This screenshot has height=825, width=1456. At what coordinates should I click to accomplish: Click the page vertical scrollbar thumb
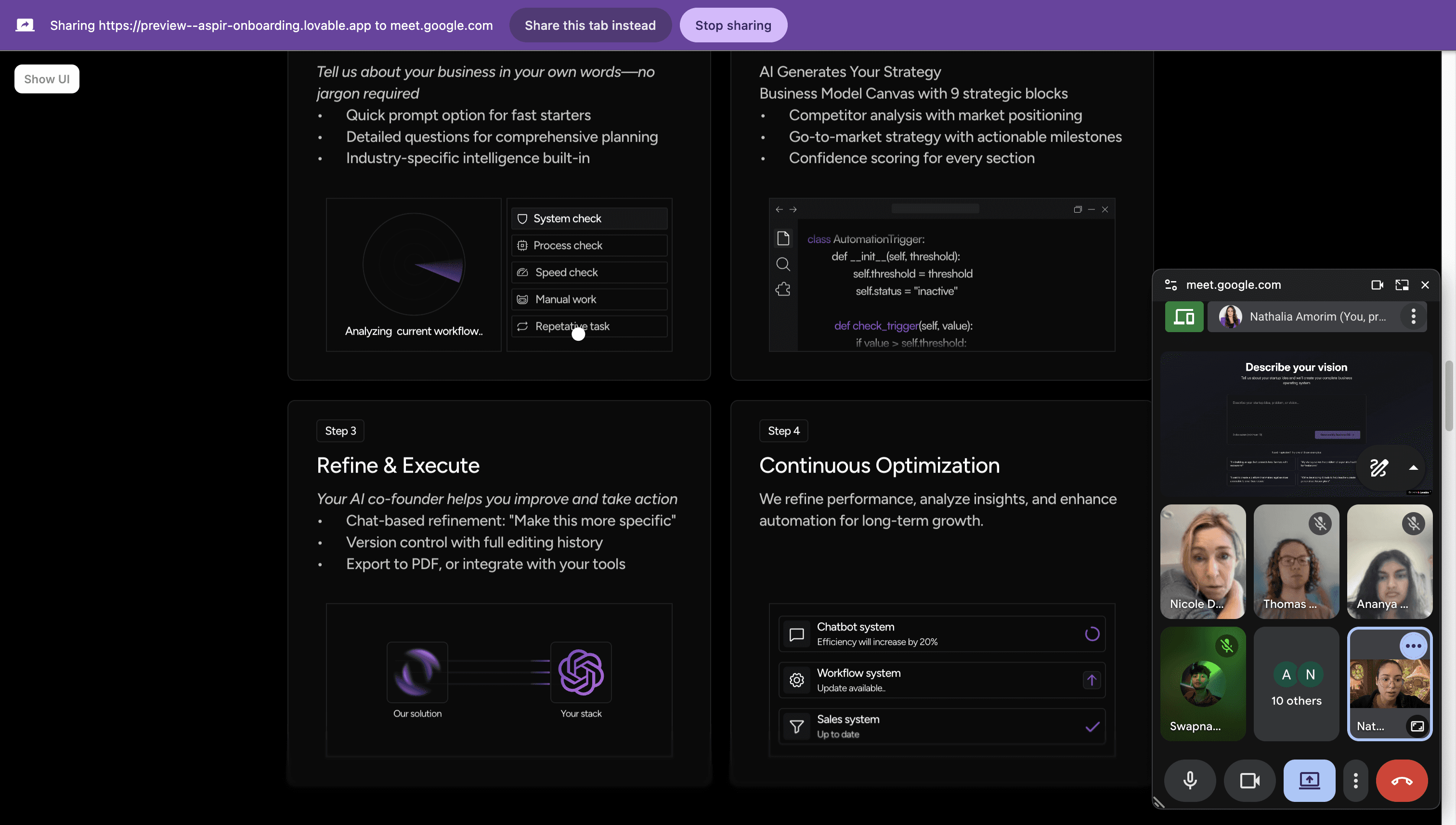click(1450, 395)
